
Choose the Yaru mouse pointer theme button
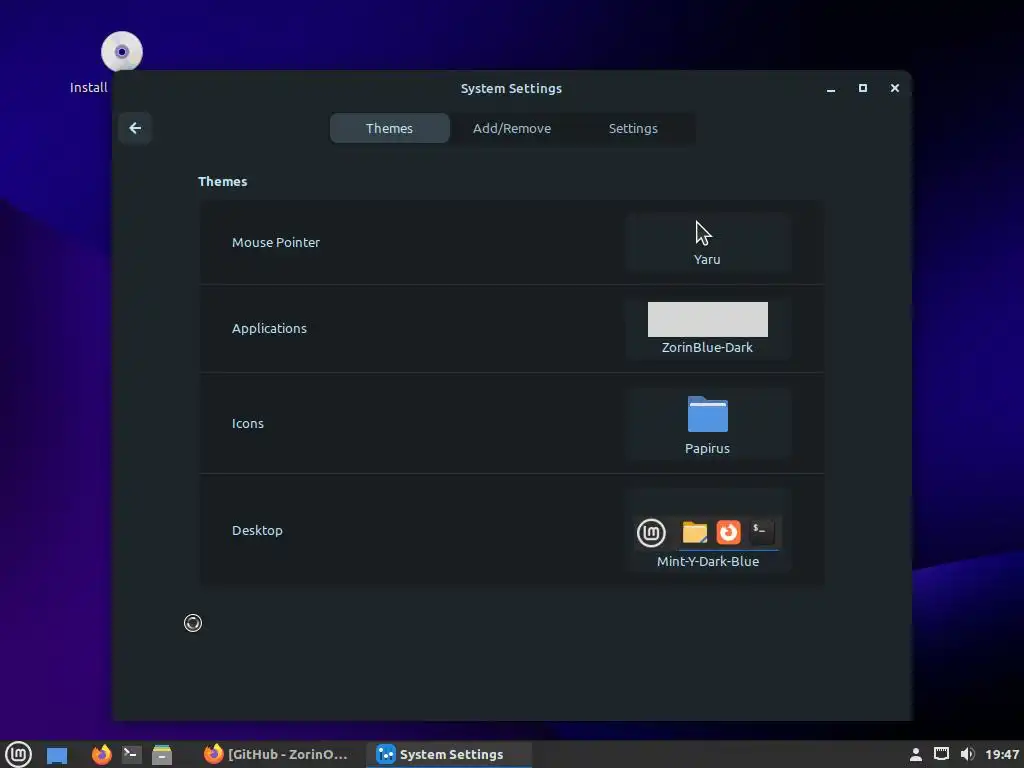point(707,242)
